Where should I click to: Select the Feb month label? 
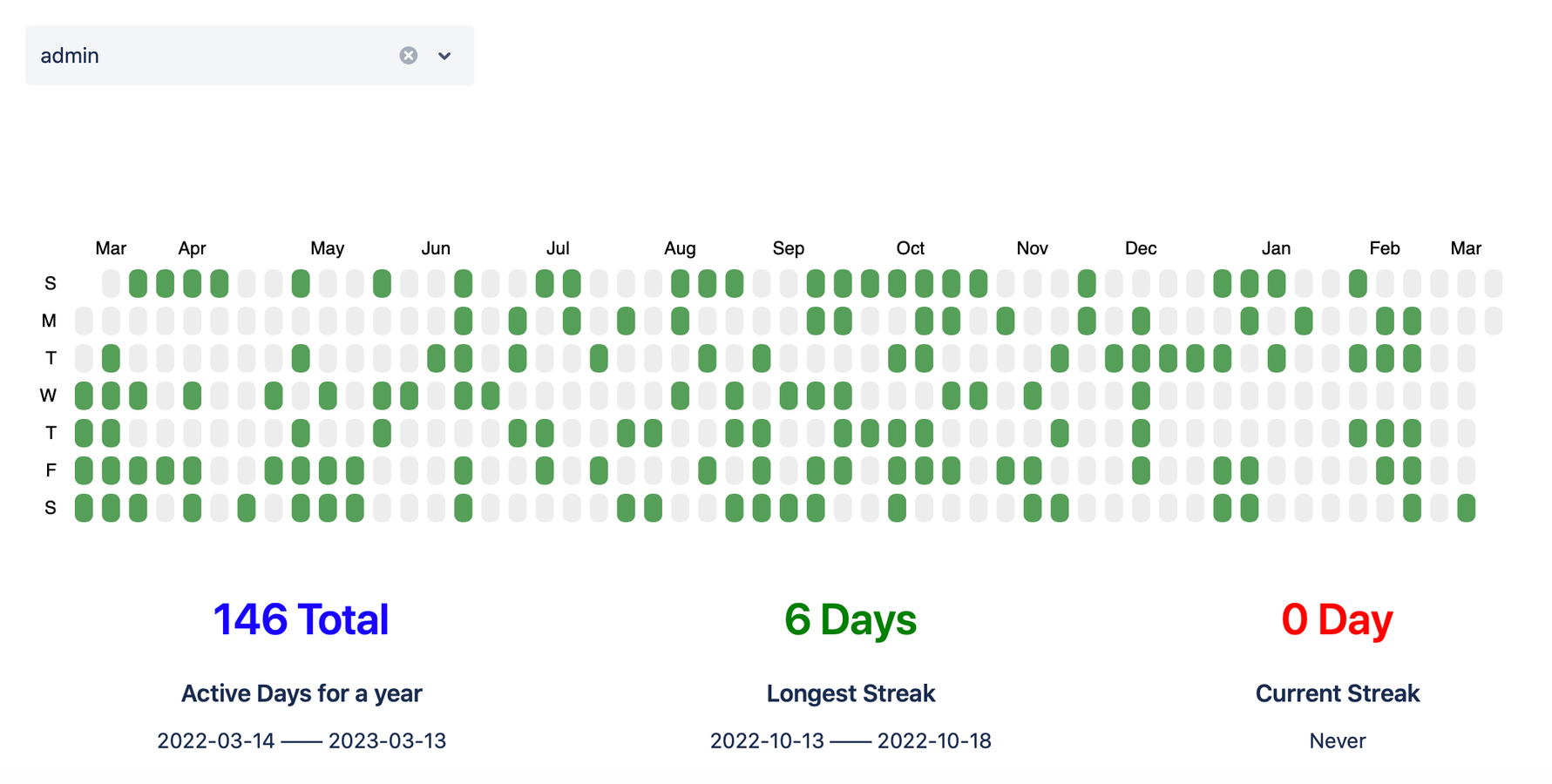(1385, 248)
